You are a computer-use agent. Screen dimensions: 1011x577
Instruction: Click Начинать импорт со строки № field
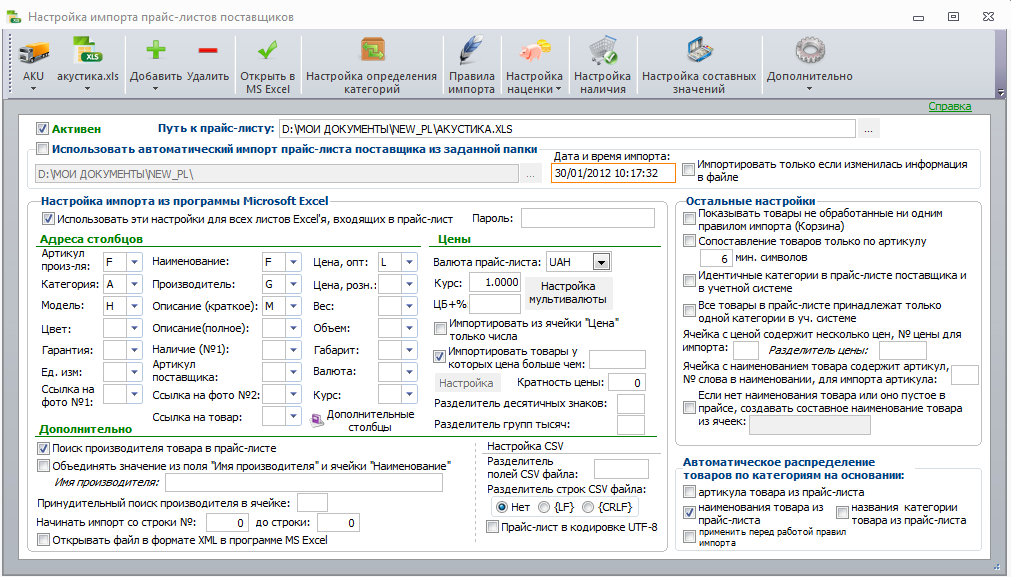point(227,523)
